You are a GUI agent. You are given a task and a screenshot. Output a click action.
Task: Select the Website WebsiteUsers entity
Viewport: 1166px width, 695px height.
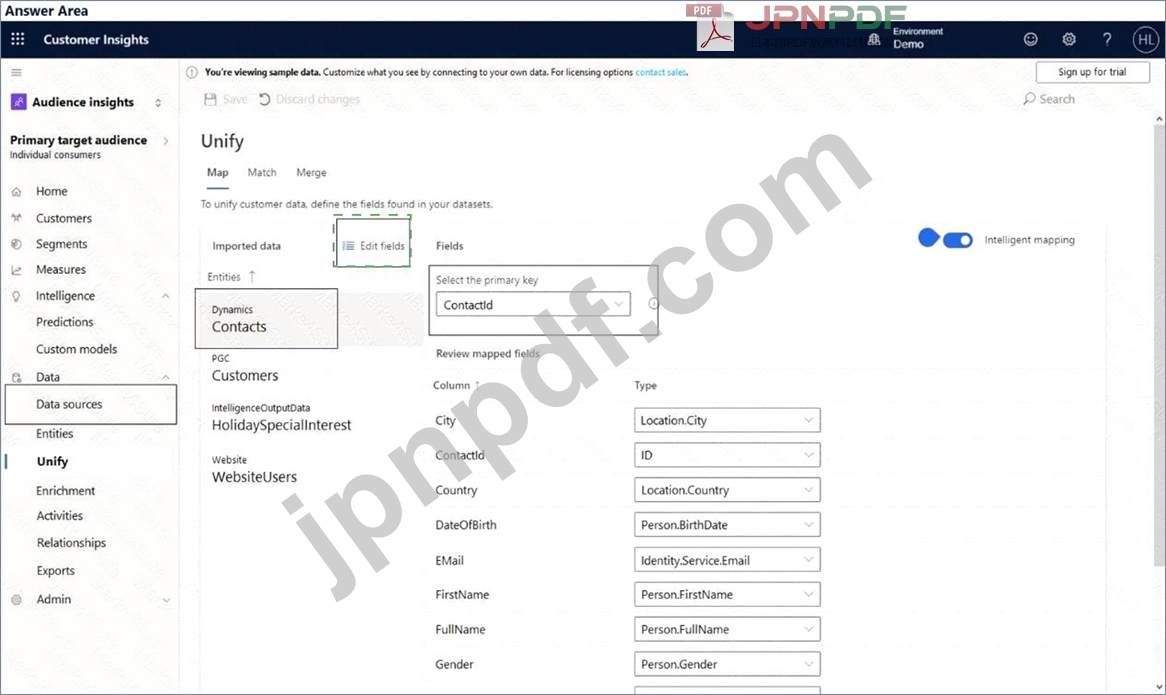click(254, 470)
